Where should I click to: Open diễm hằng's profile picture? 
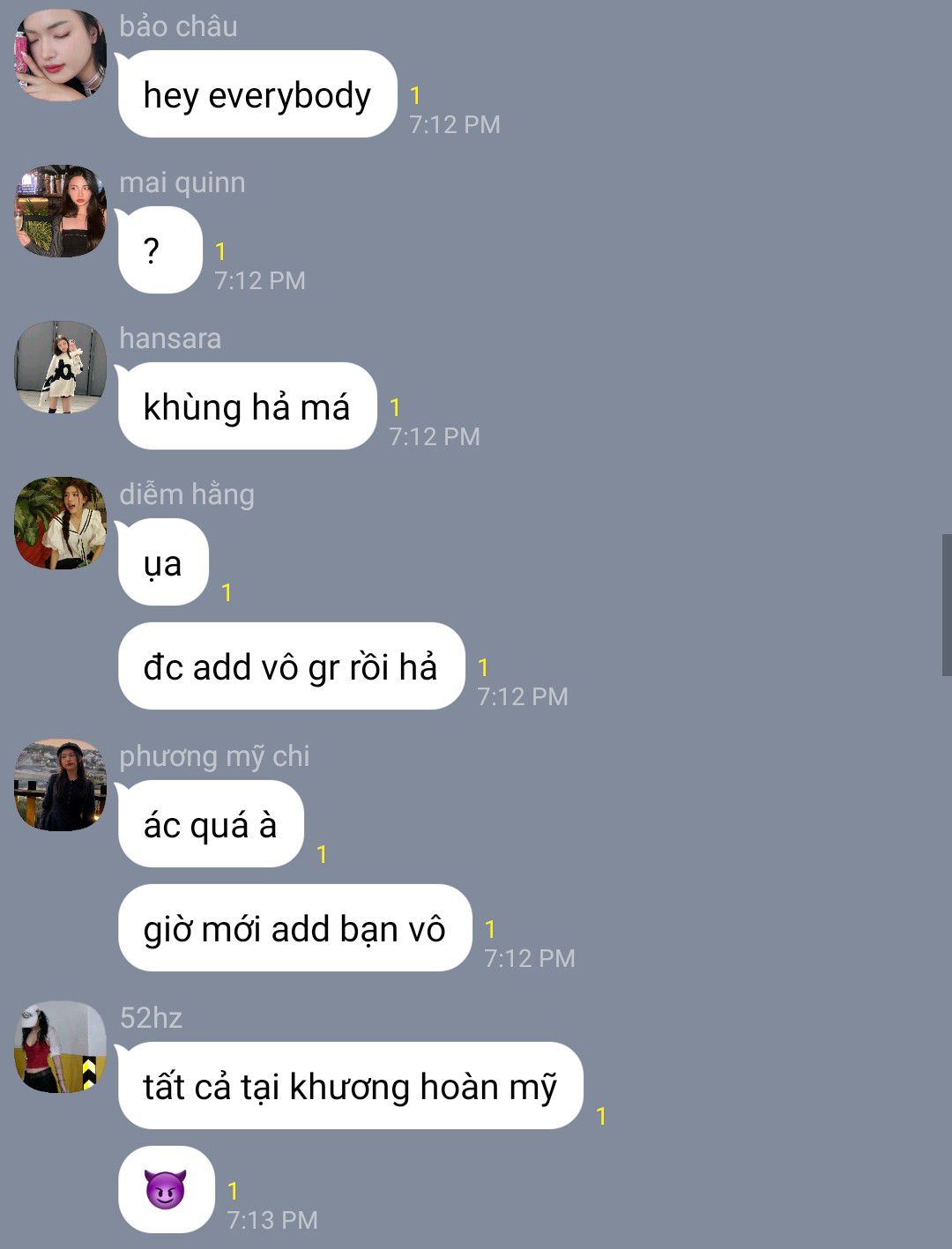click(61, 524)
